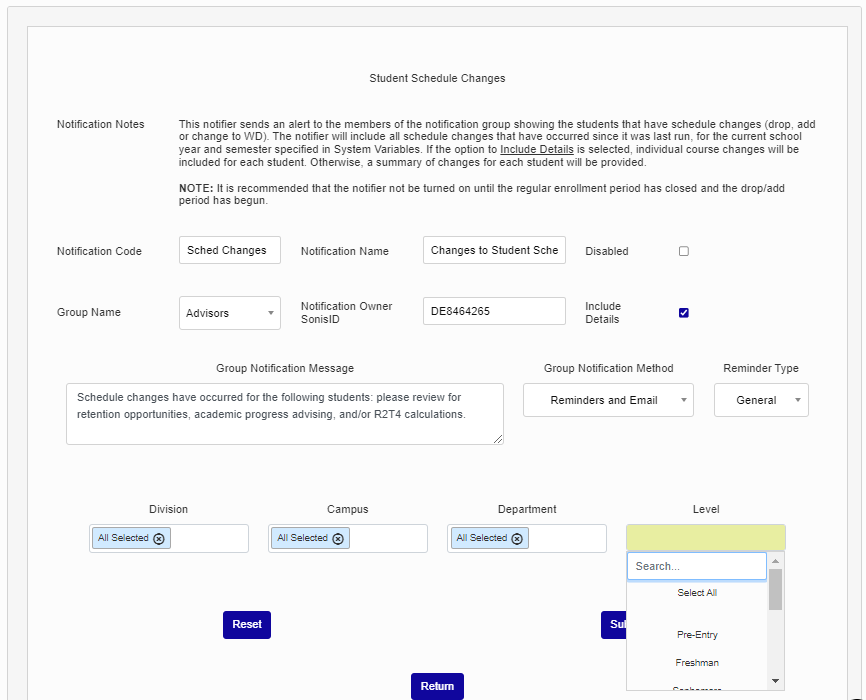
Task: Open the Group Name dropdown
Action: point(230,313)
